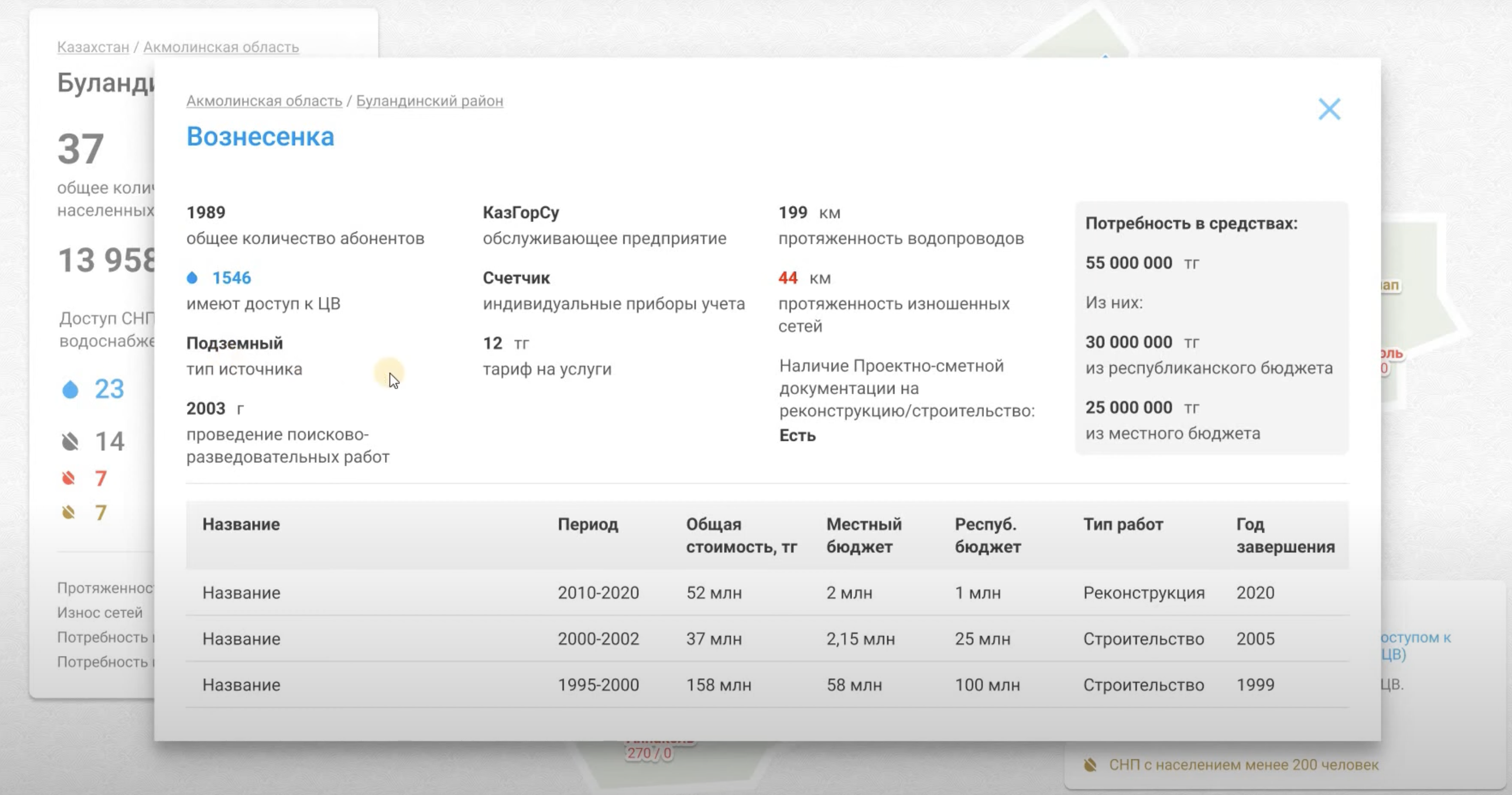1512x795 pixels.
Task: Click the red crossed drop icon
Action: 69,478
